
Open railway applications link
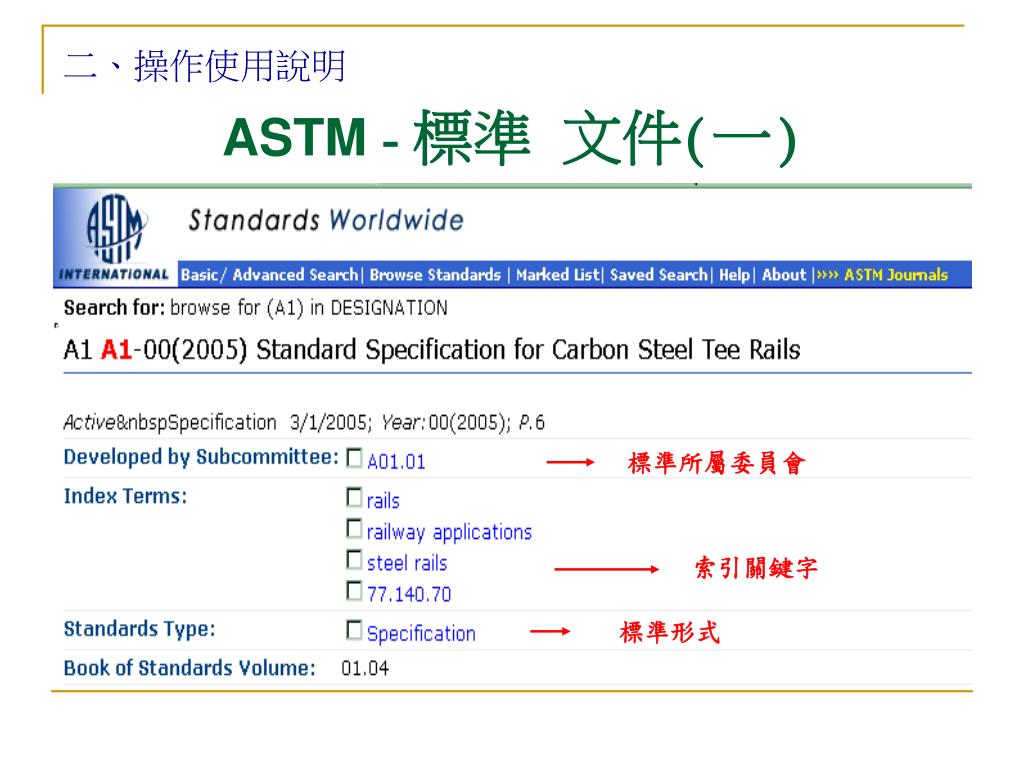pos(449,532)
